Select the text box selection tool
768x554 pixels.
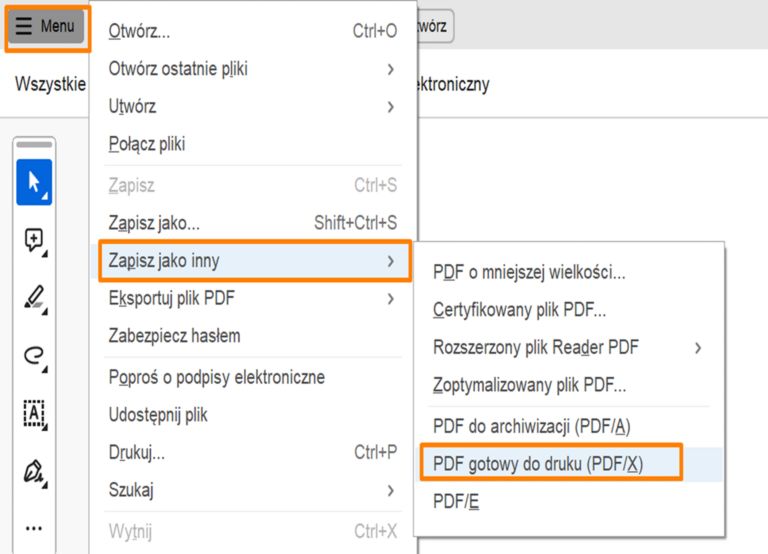34,412
